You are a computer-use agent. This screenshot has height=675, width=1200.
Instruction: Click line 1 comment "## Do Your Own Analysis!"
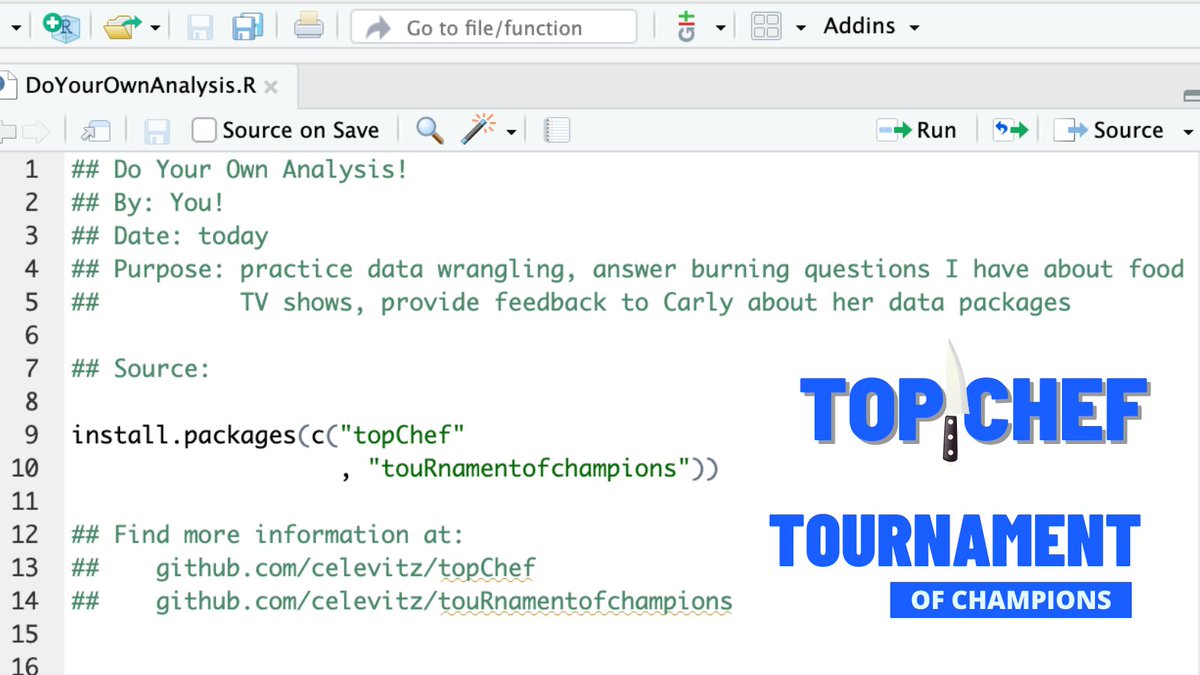[x=240, y=169]
